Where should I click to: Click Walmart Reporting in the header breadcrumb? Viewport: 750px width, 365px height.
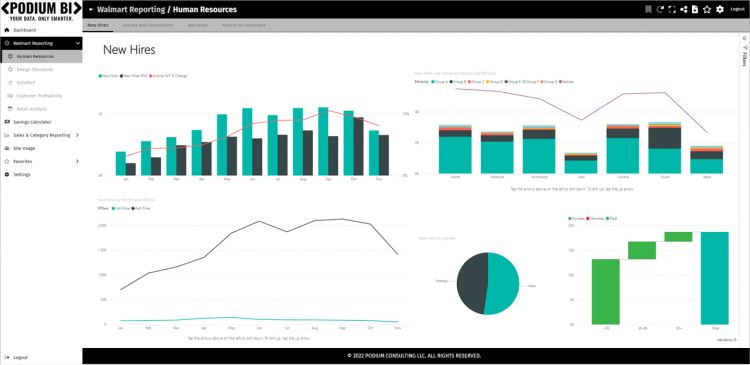[130, 10]
